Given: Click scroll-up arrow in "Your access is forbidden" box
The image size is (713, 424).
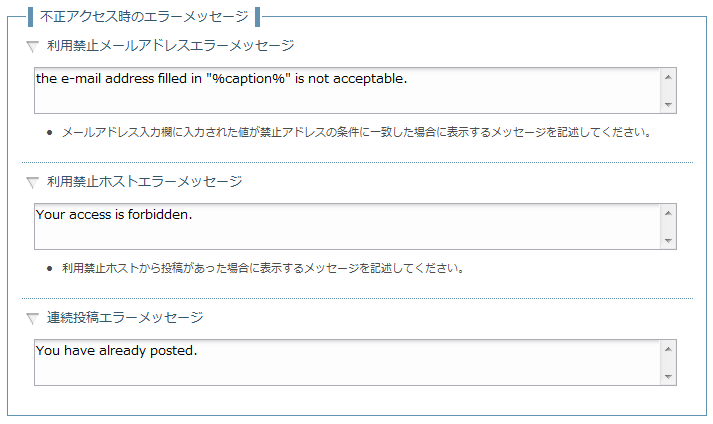Looking at the screenshot, I should (668, 213).
